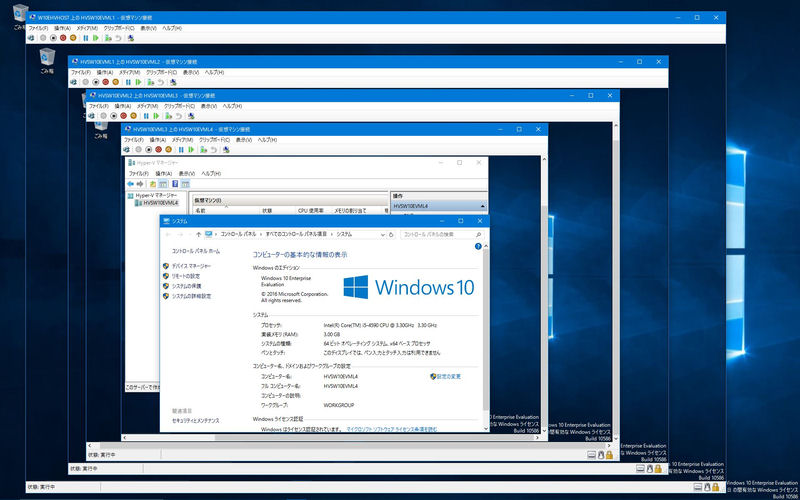Click すべてのコントロール パネル項目 breadcrumb
The image size is (800, 500).
(296, 234)
